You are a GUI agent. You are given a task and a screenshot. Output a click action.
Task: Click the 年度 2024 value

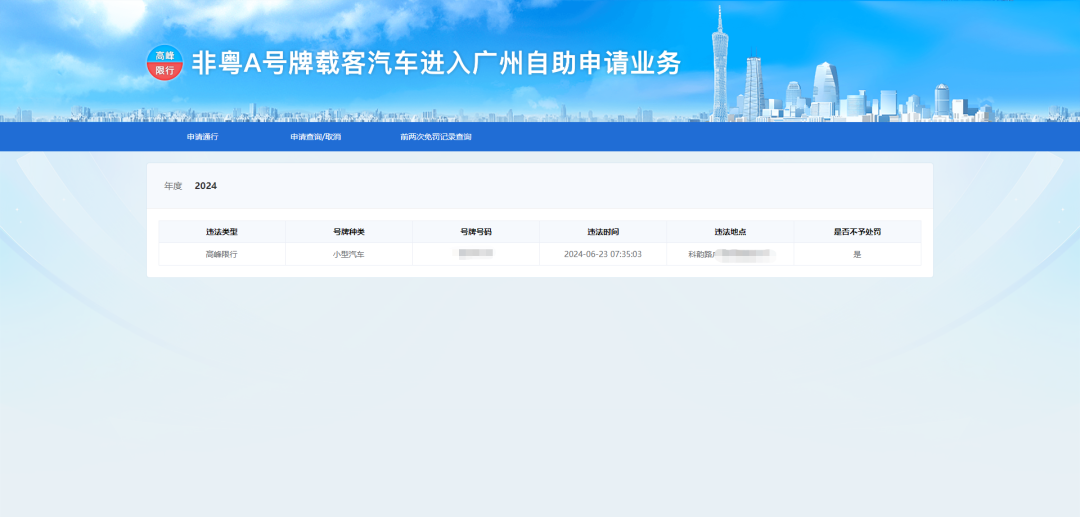tap(206, 186)
